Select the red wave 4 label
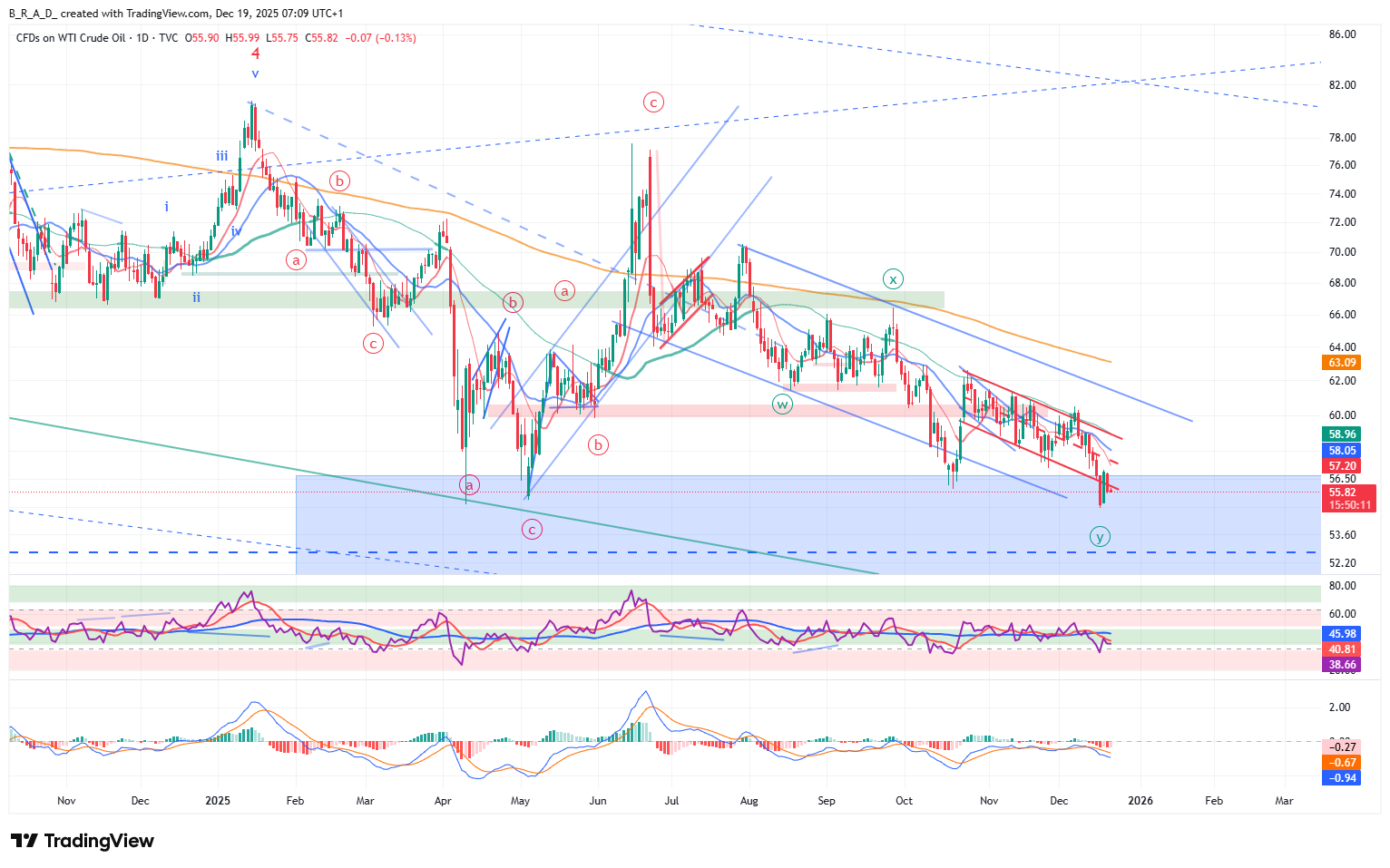1390x868 pixels. 255,54
